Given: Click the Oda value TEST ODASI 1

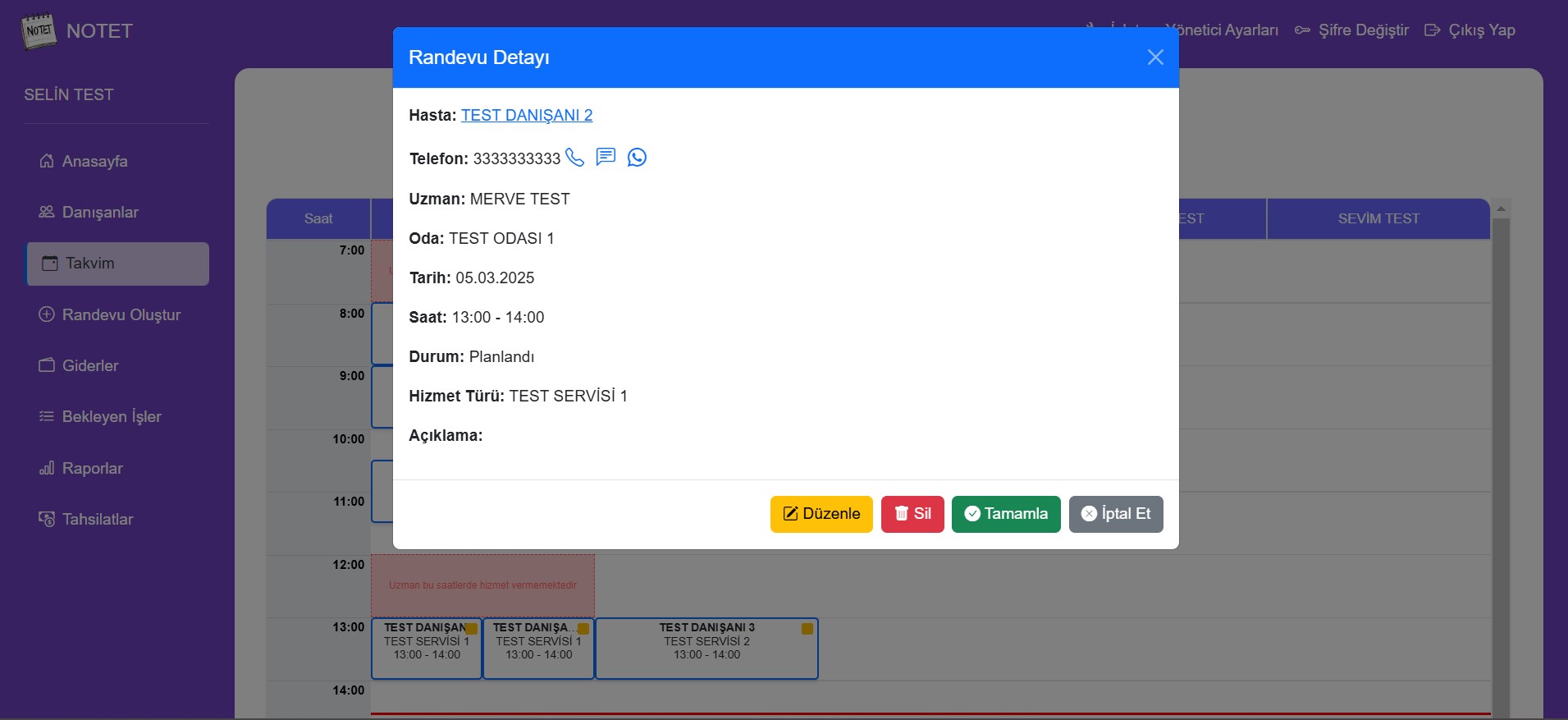Looking at the screenshot, I should (x=501, y=238).
